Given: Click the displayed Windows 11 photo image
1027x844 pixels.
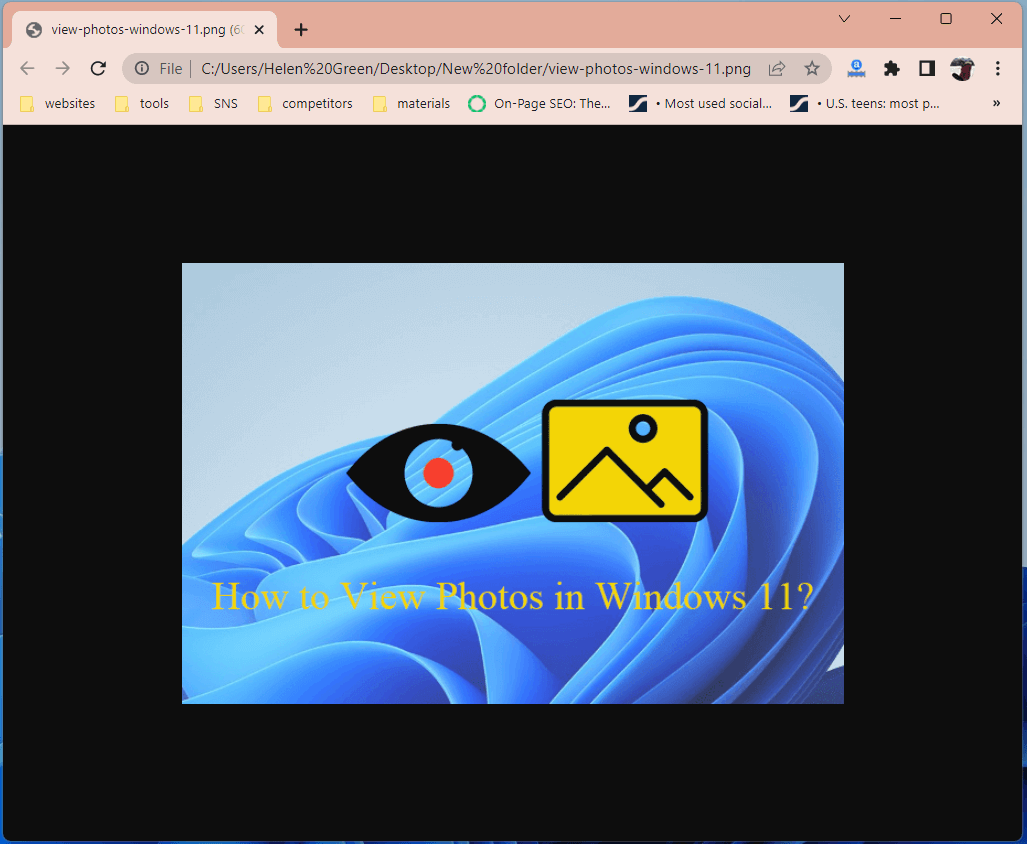Looking at the screenshot, I should (513, 483).
